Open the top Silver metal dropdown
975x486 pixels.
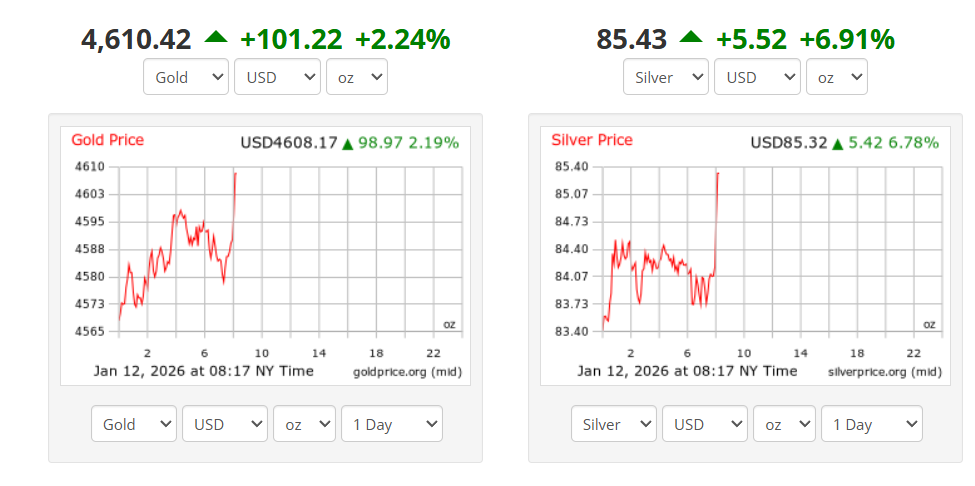tap(666, 77)
